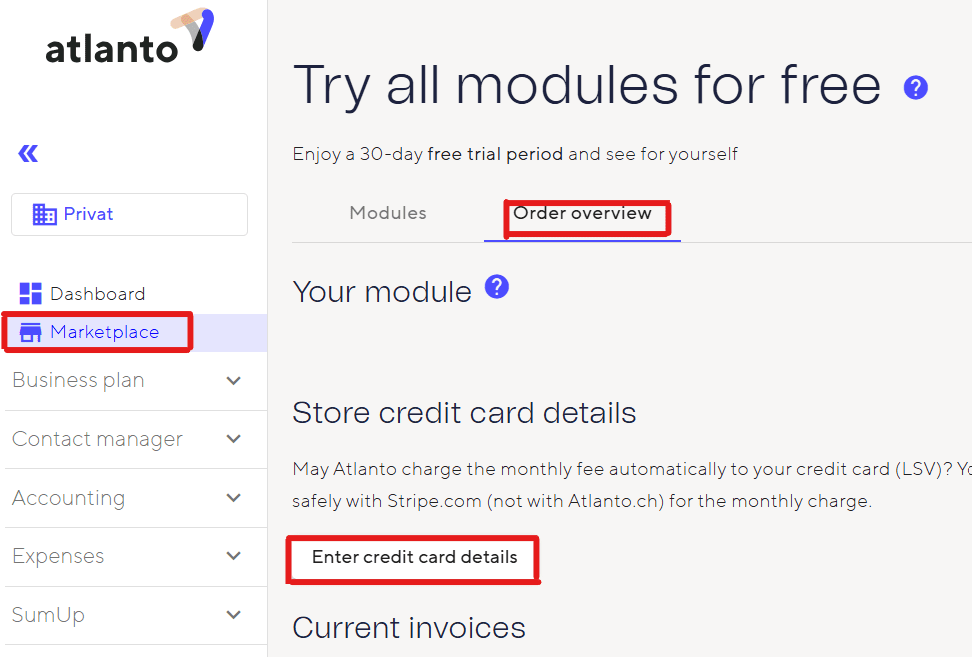The height and width of the screenshot is (657, 972).
Task: Open help icon beside Your module
Action: [x=497, y=288]
